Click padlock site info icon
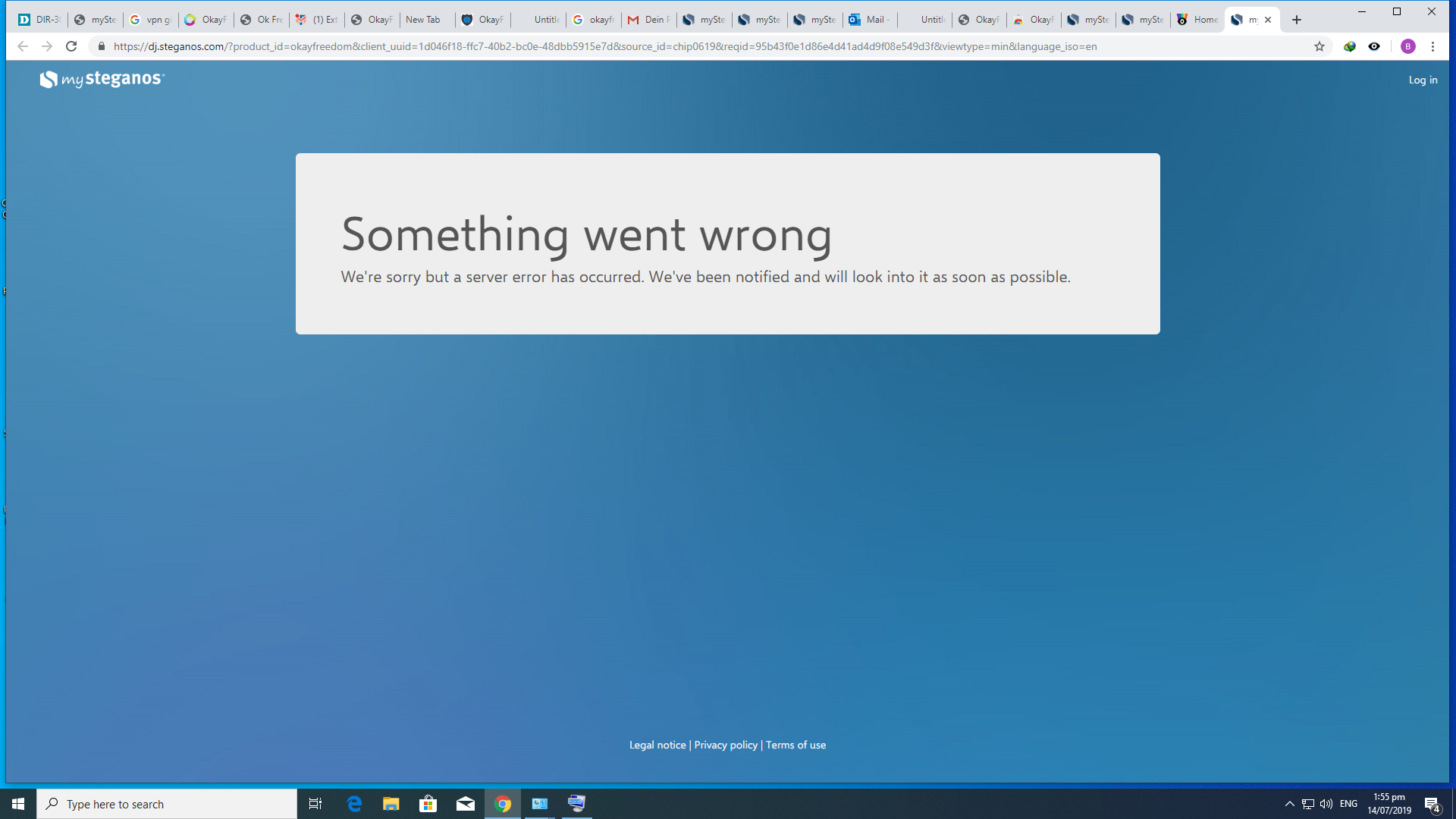 [x=102, y=46]
